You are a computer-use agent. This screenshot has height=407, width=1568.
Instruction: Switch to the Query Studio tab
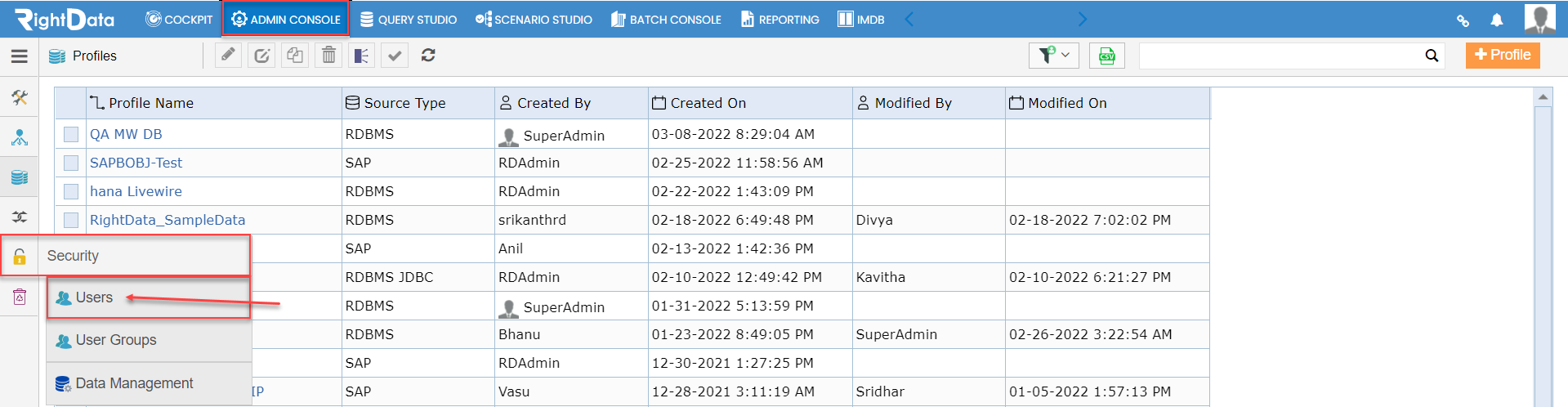(409, 20)
